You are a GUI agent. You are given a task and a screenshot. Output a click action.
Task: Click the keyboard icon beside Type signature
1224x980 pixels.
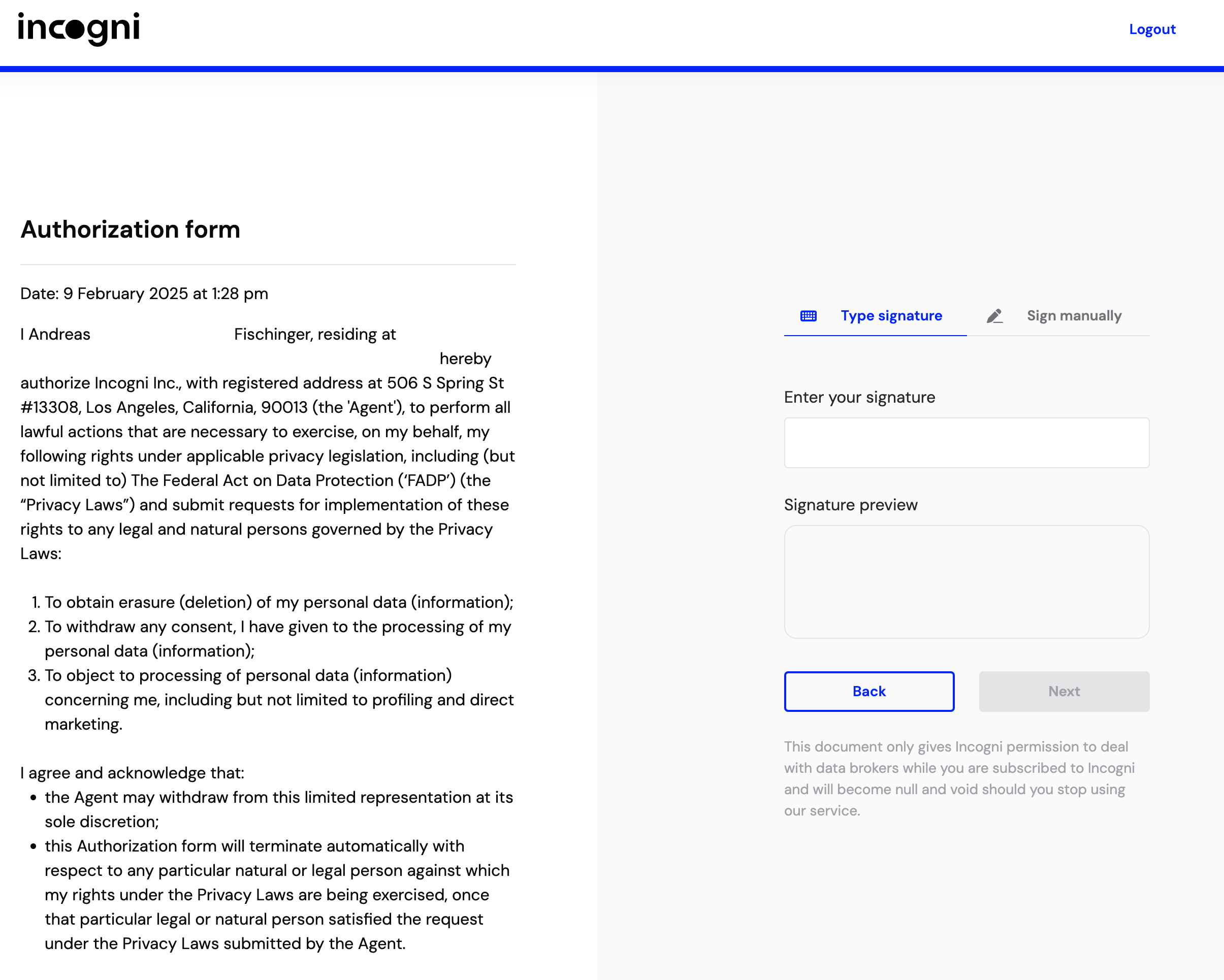click(x=809, y=316)
